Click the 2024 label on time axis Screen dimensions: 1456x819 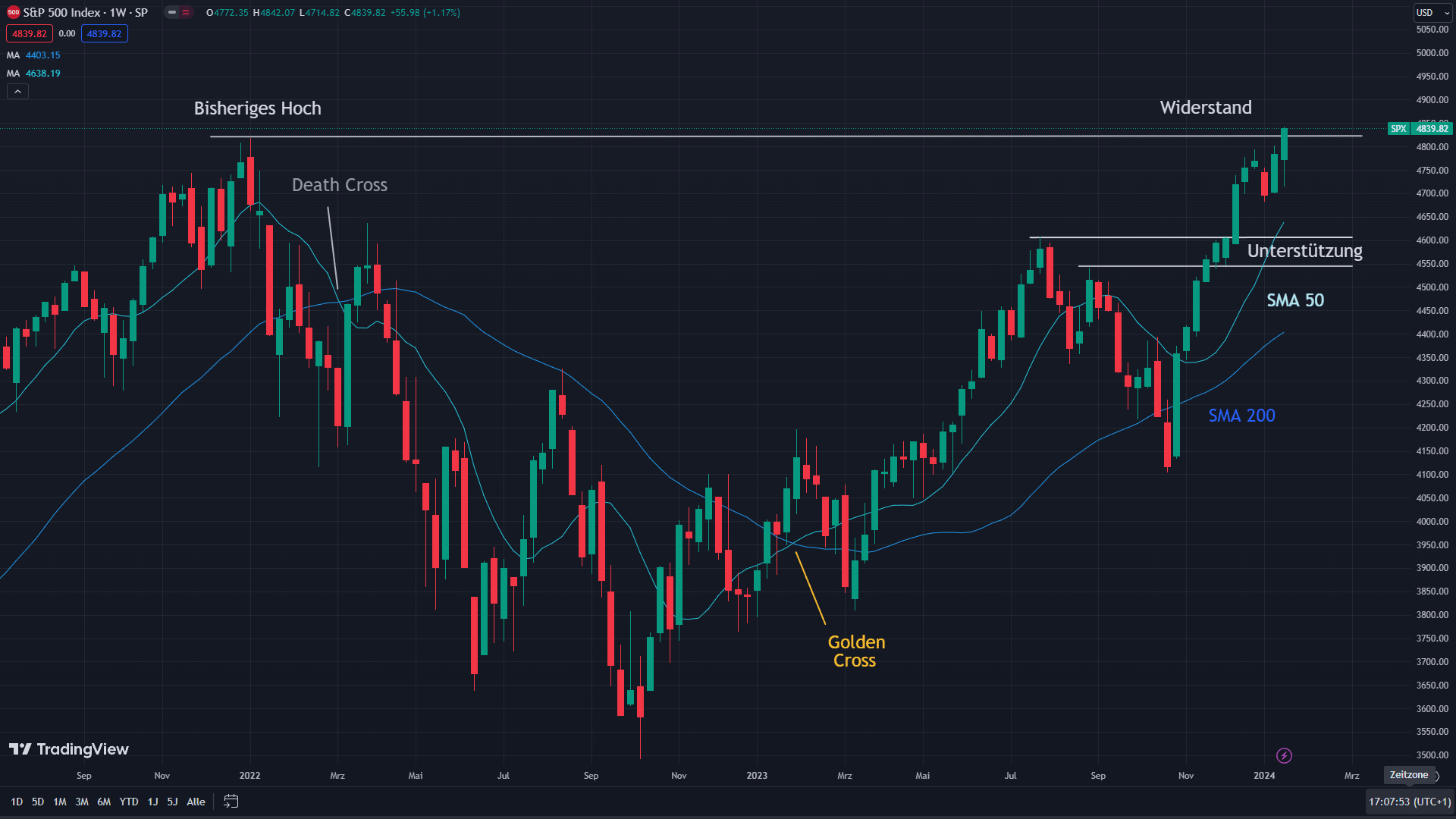click(1264, 776)
